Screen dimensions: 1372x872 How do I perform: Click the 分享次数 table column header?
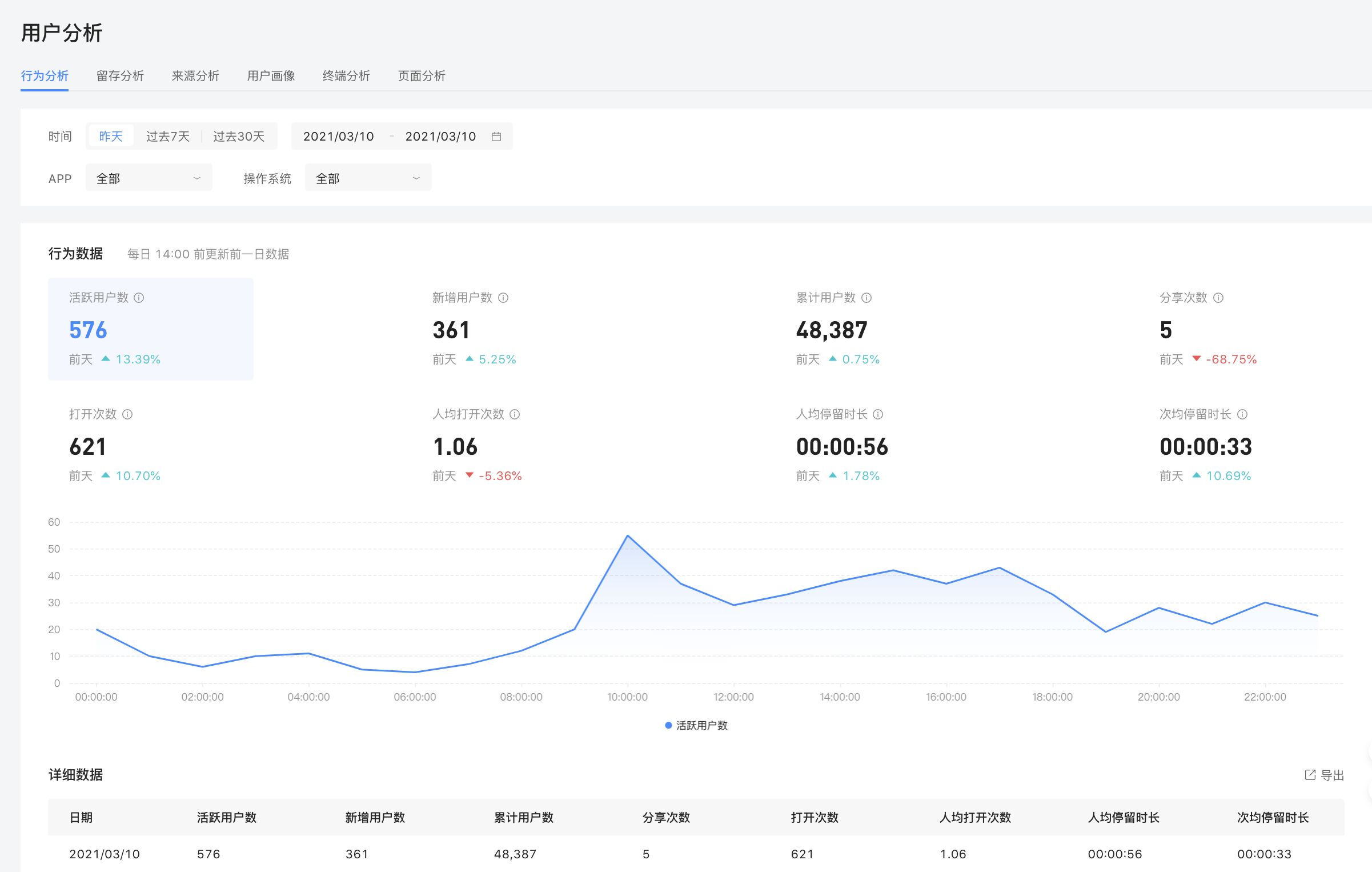click(x=666, y=818)
